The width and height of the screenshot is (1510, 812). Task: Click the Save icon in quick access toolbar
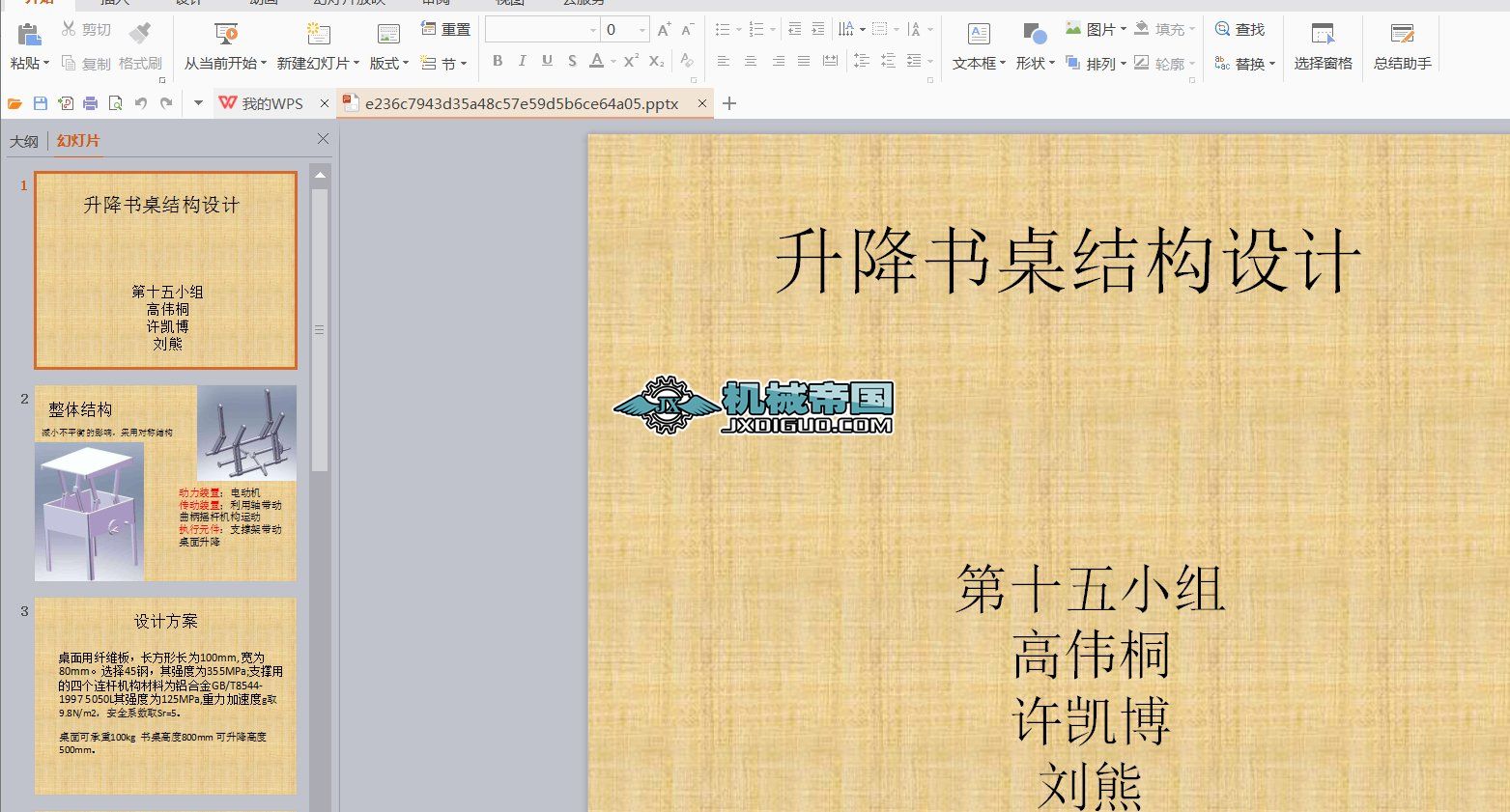[x=40, y=103]
